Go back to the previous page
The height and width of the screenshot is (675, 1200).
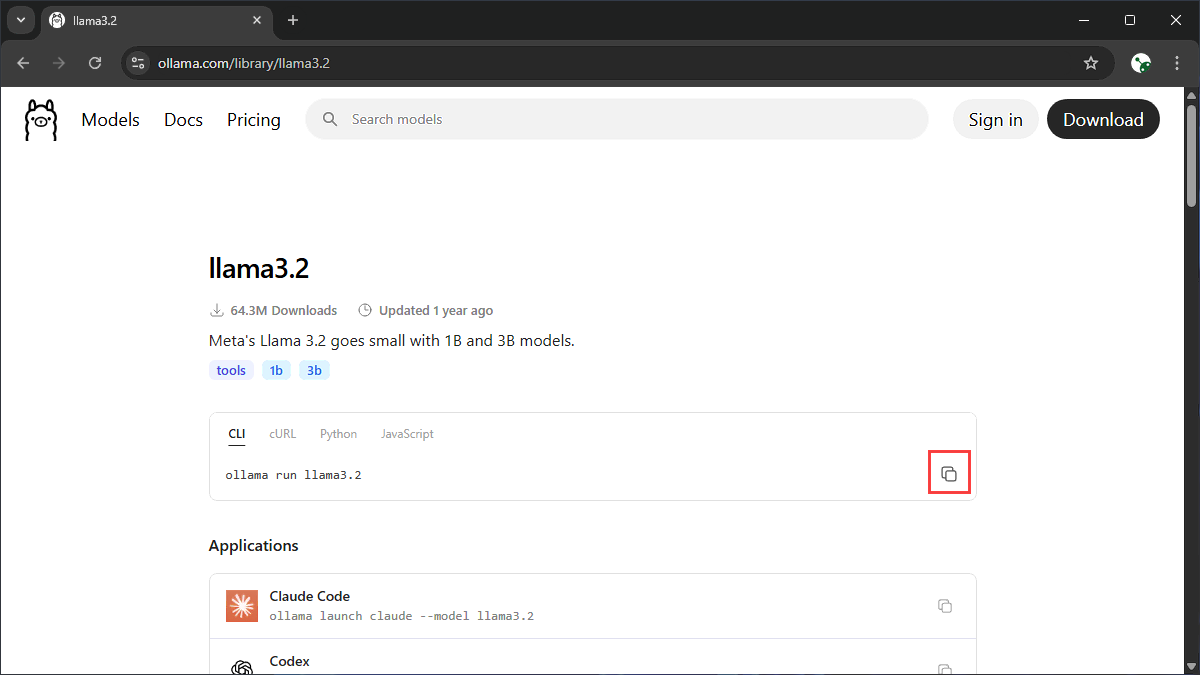click(23, 63)
